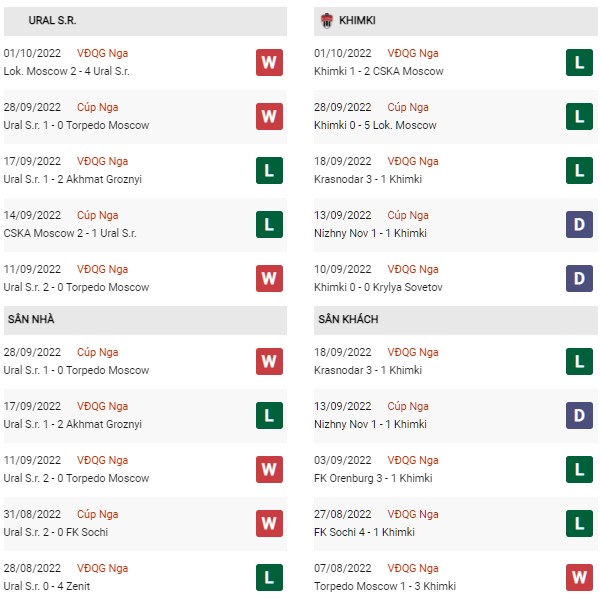Open the match Krasnodar 3-1 Khimki in recent form
The width and height of the screenshot is (600, 599).
click(368, 179)
